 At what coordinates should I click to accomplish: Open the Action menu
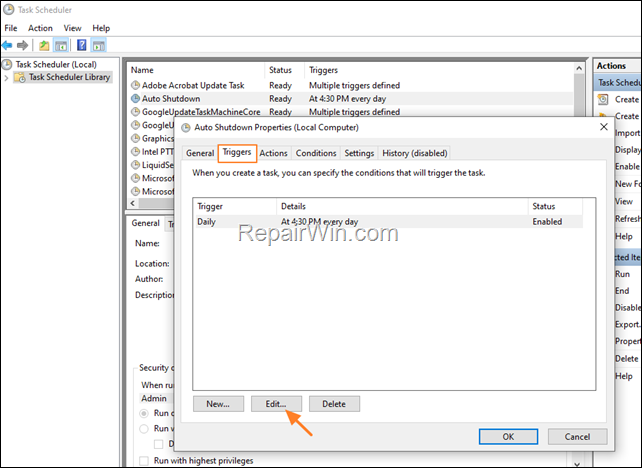click(x=40, y=28)
